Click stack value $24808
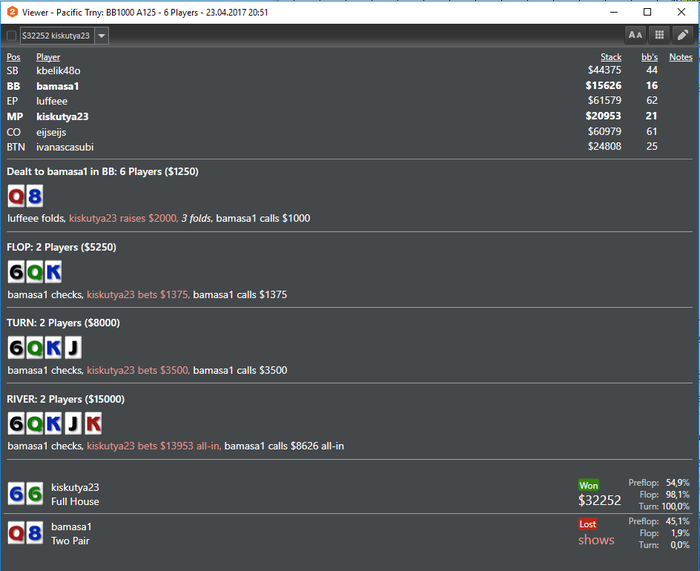The width and height of the screenshot is (700, 571). [x=604, y=146]
